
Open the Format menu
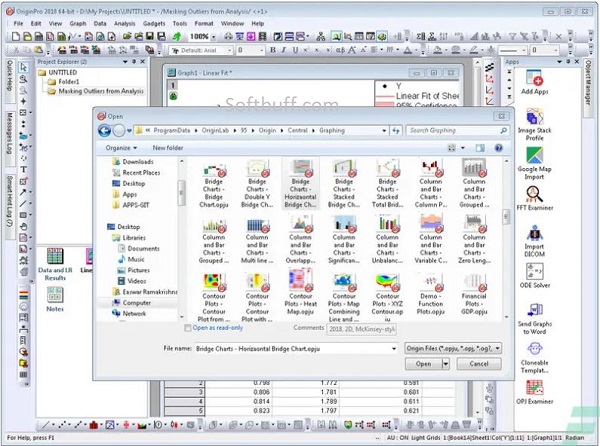click(x=204, y=23)
